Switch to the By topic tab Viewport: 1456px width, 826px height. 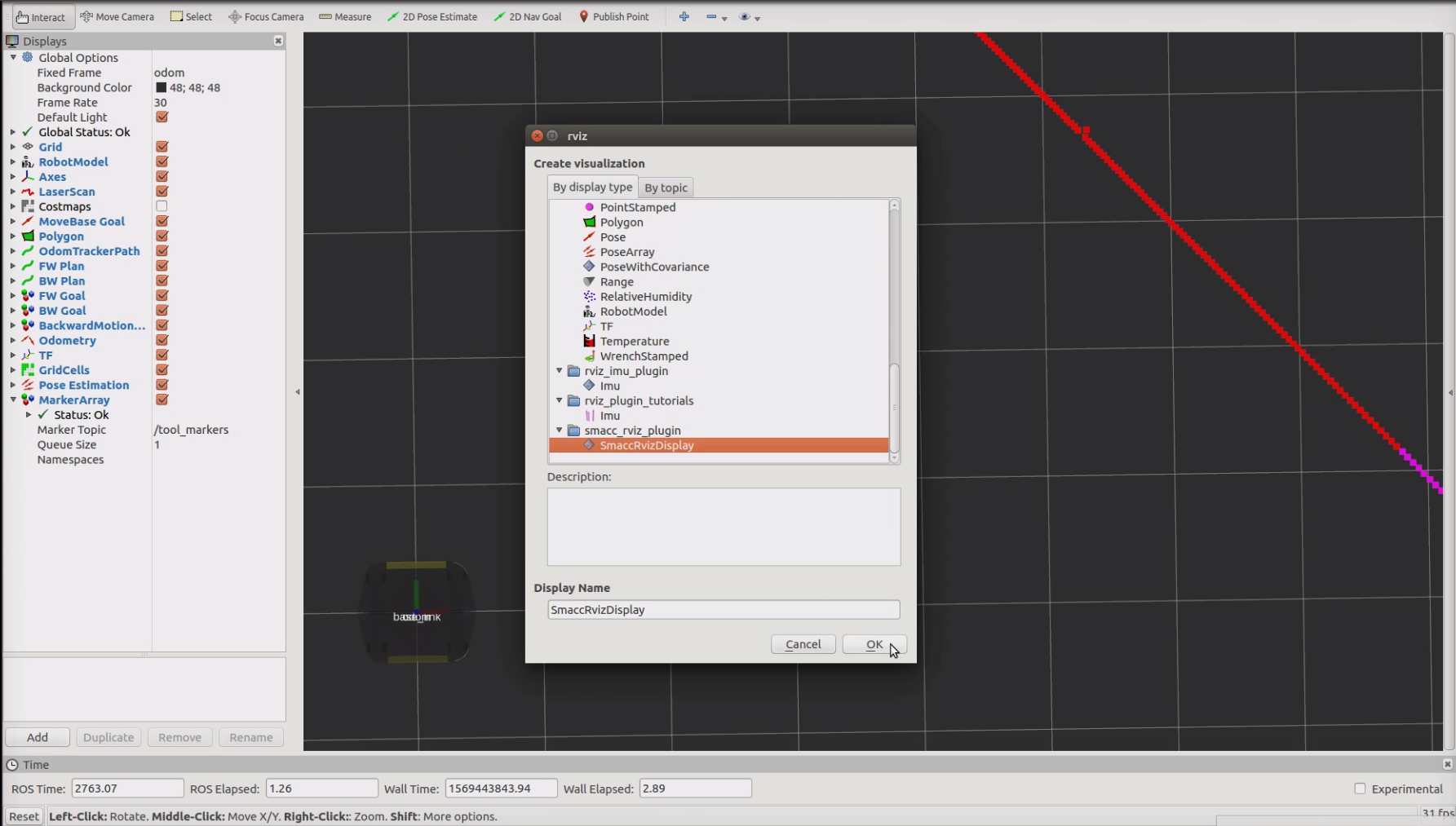(x=666, y=187)
